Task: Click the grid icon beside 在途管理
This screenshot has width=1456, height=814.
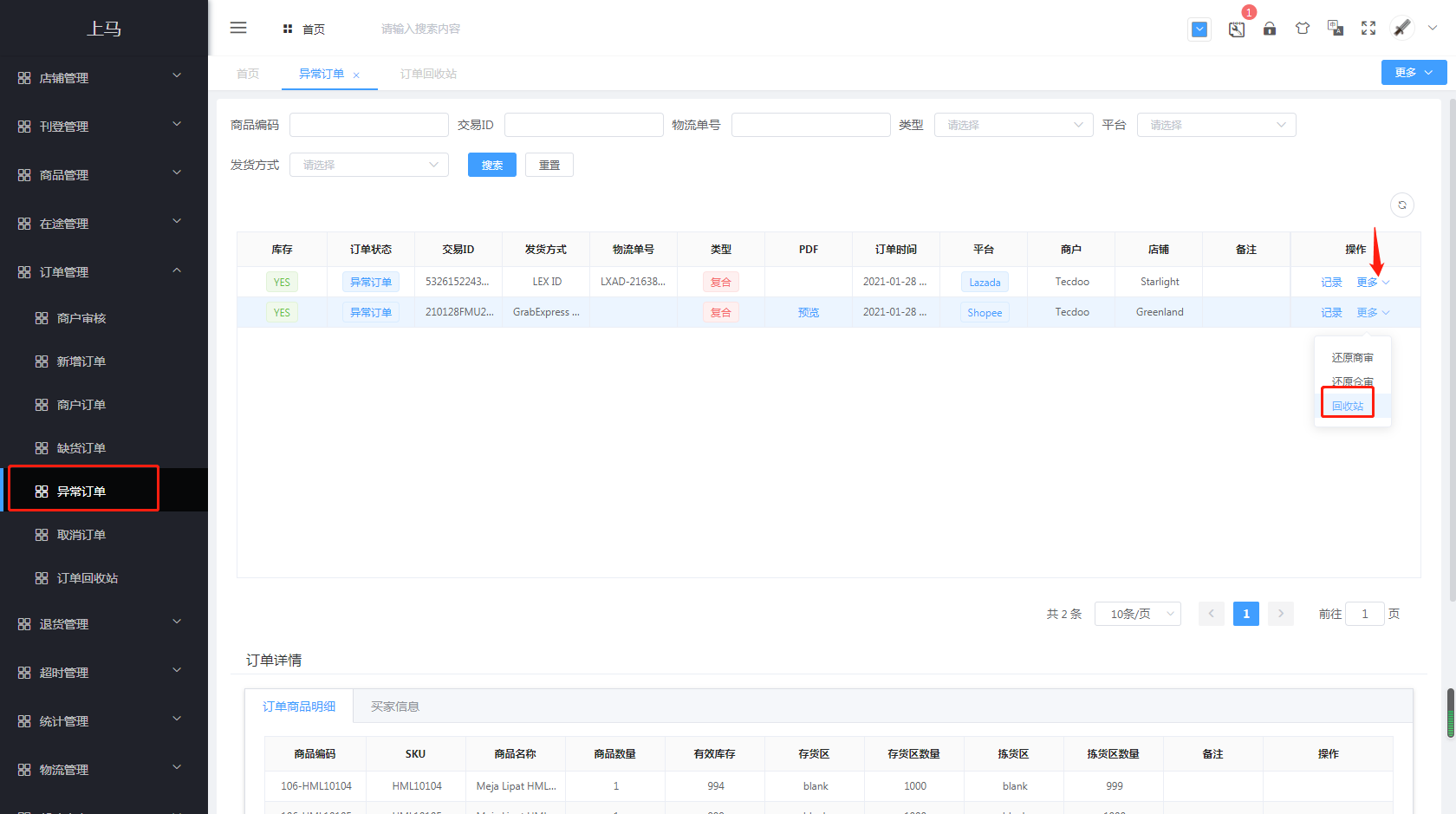Action: tap(24, 224)
